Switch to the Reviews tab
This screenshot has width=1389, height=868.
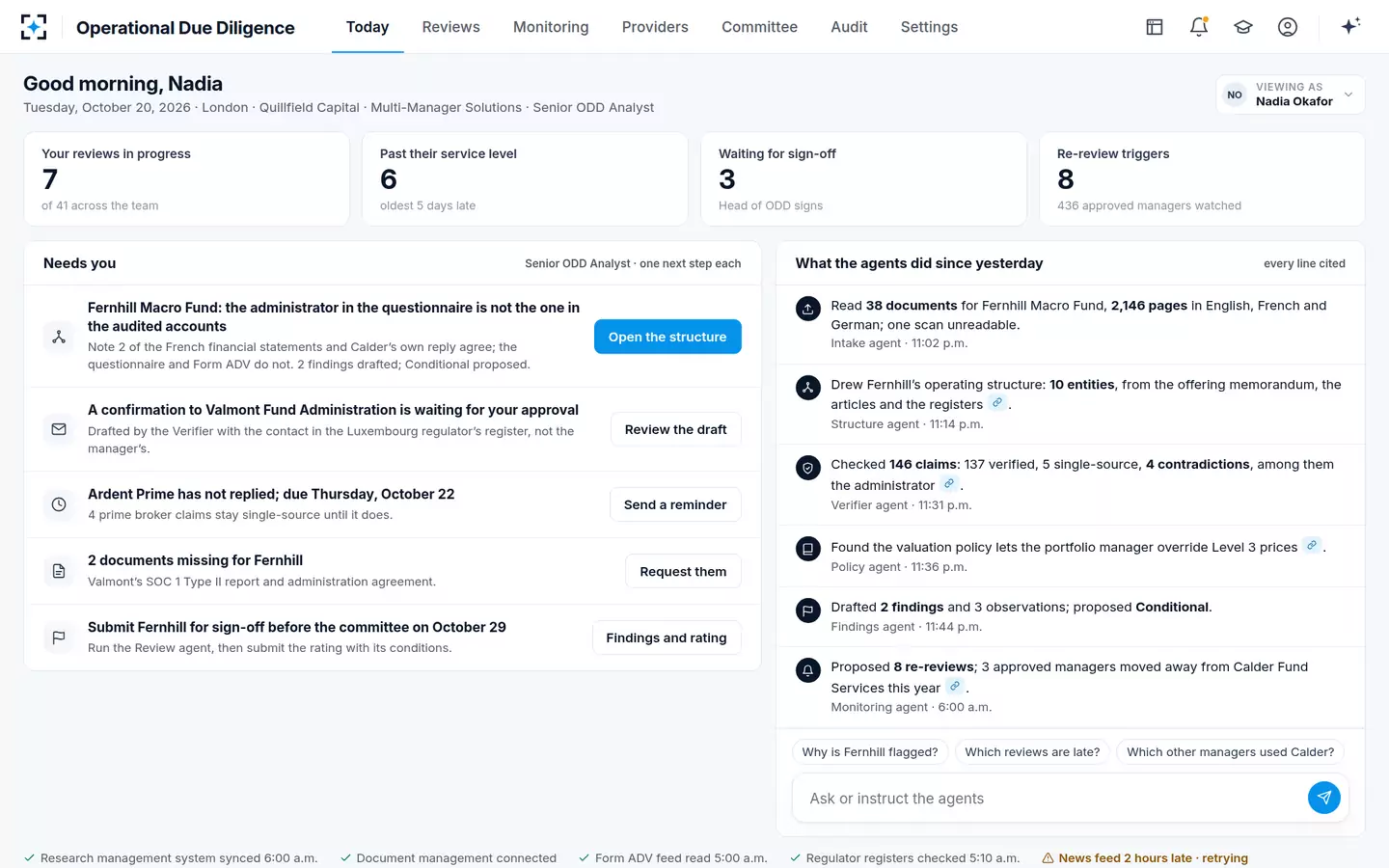(450, 27)
